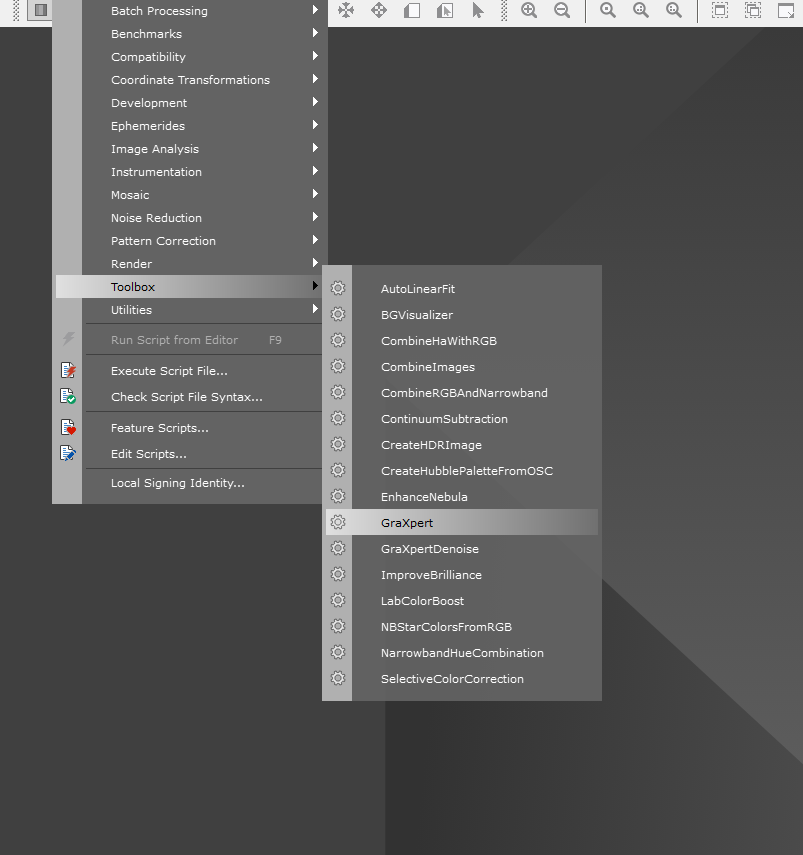Launch the GraXpertDenoise script
803x855 pixels.
[462, 549]
